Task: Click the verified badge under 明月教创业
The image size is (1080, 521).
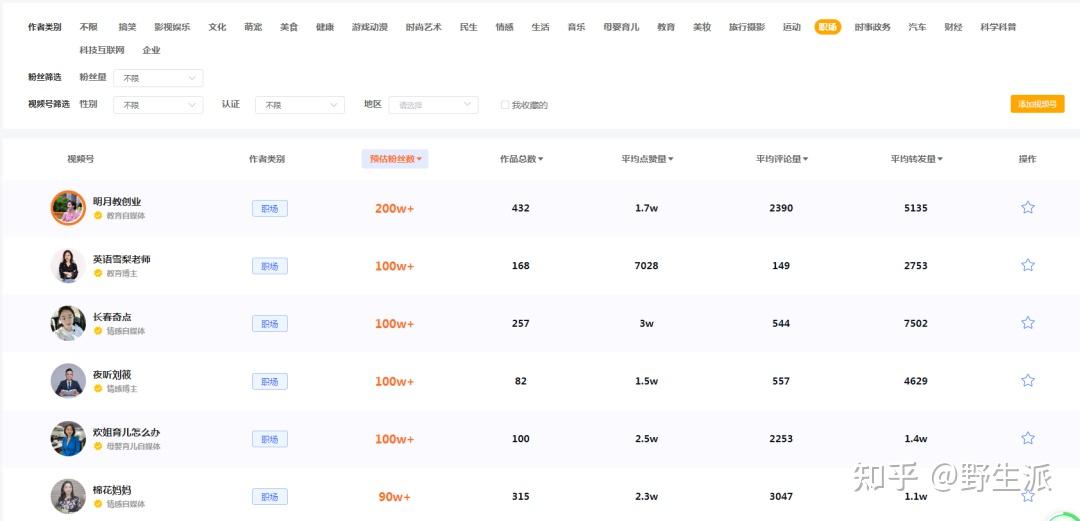Action: pos(98,216)
